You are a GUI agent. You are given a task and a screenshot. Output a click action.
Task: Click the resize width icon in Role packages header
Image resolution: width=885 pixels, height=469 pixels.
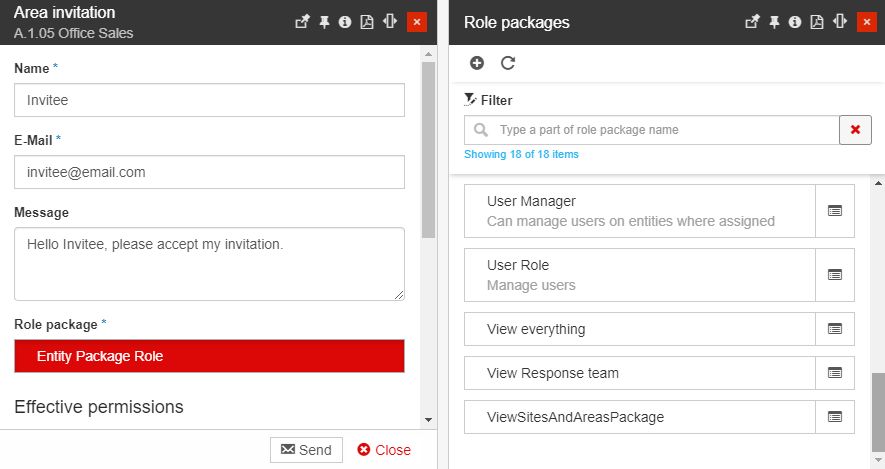pyautogui.click(x=840, y=22)
